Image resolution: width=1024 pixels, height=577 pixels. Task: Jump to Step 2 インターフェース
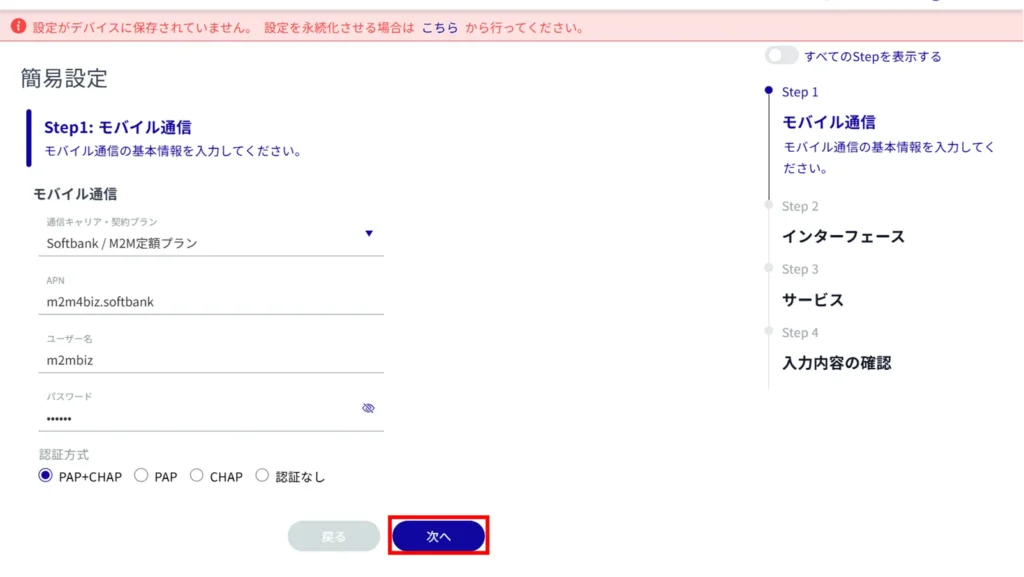coord(842,237)
